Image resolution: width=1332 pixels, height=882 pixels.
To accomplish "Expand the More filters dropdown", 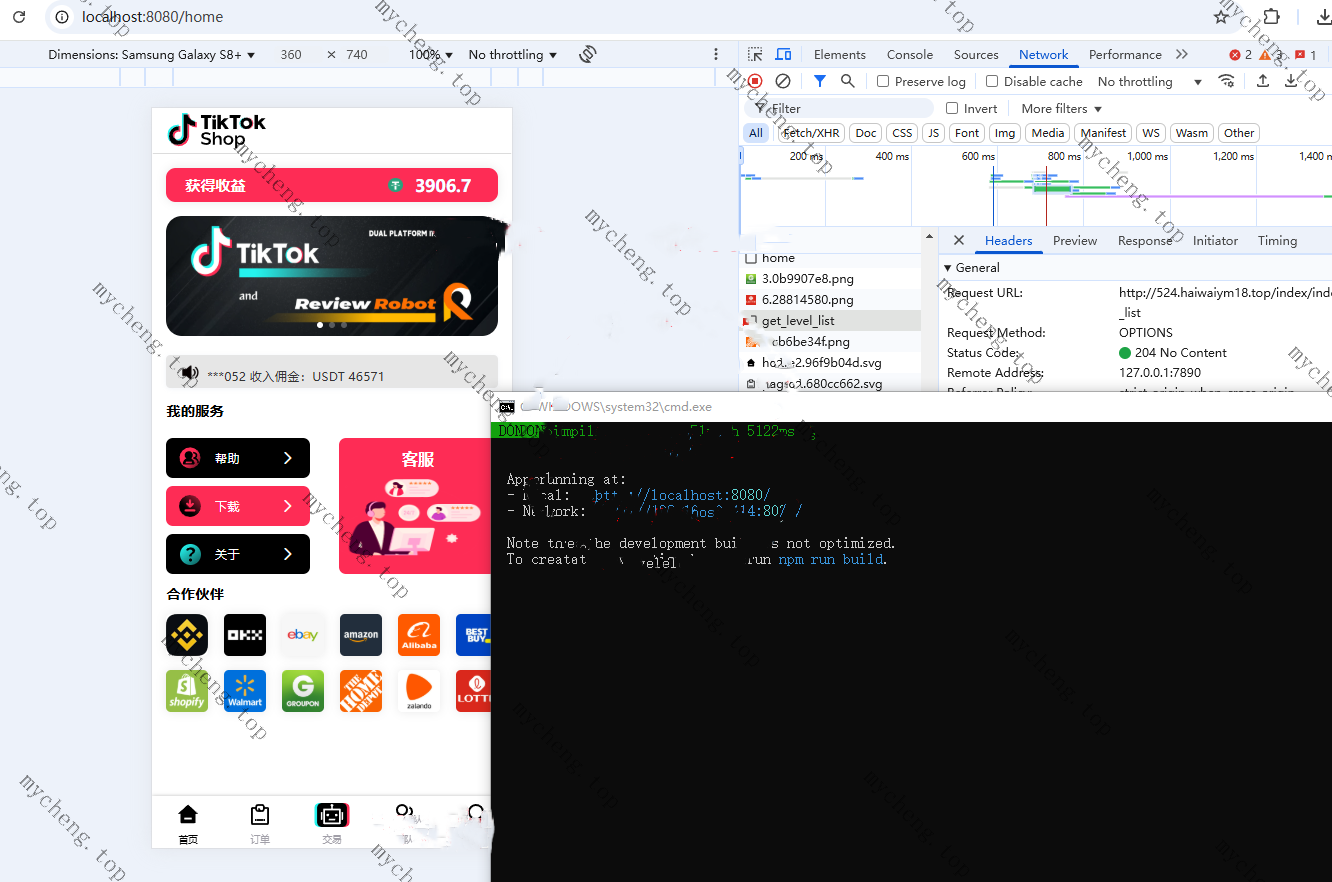I will tap(1061, 108).
